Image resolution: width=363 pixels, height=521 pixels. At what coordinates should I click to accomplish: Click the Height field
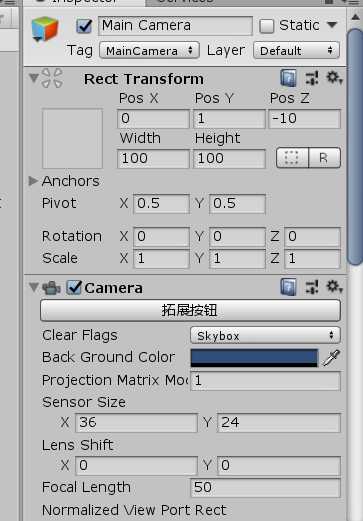tap(229, 159)
